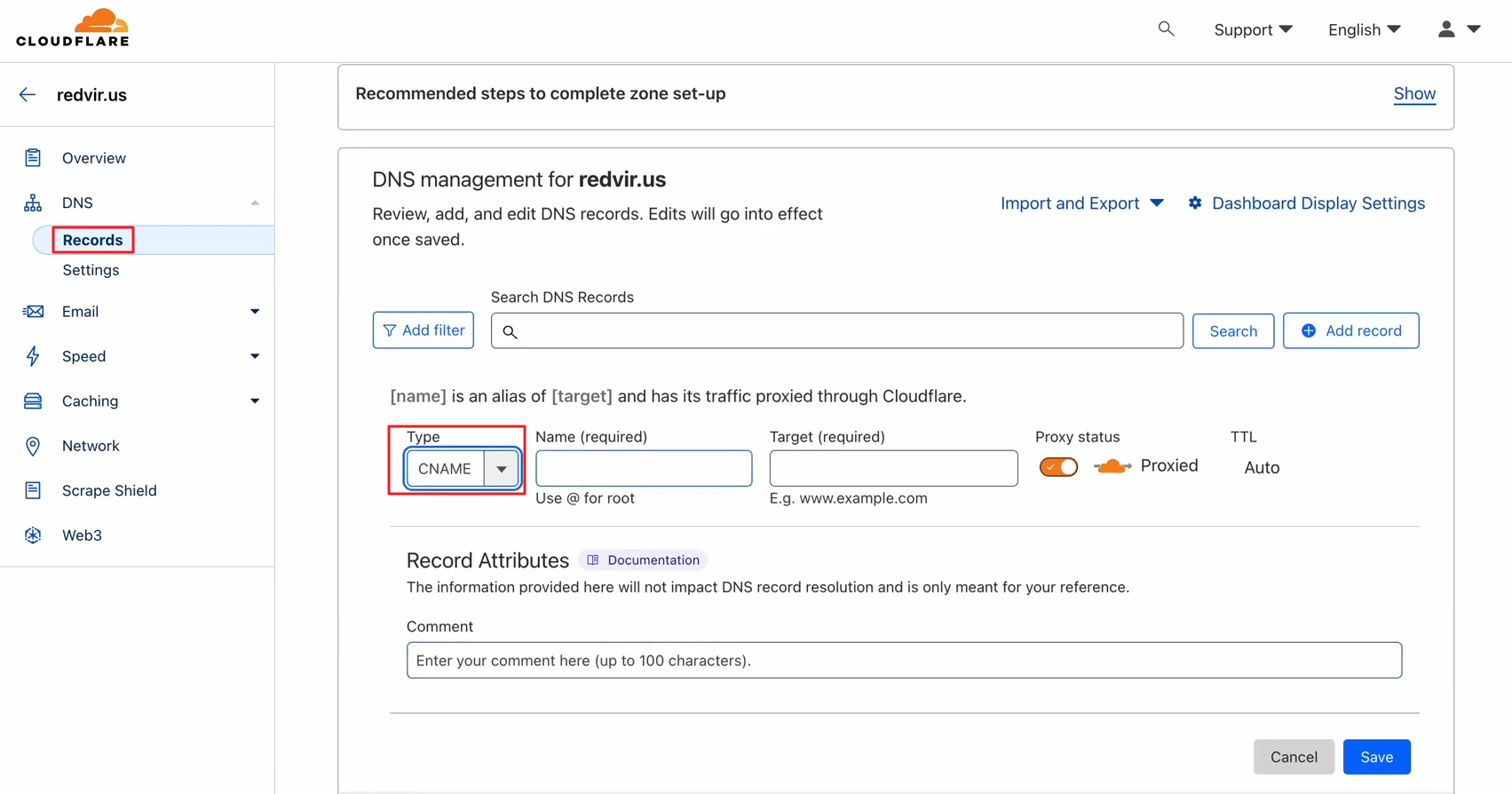1512x794 pixels.
Task: Toggle the Proxied proxy status switch
Action: [x=1058, y=466]
